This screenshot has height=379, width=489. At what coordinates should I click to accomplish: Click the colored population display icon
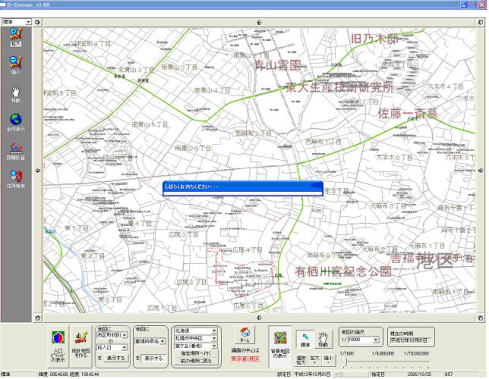tap(58, 346)
